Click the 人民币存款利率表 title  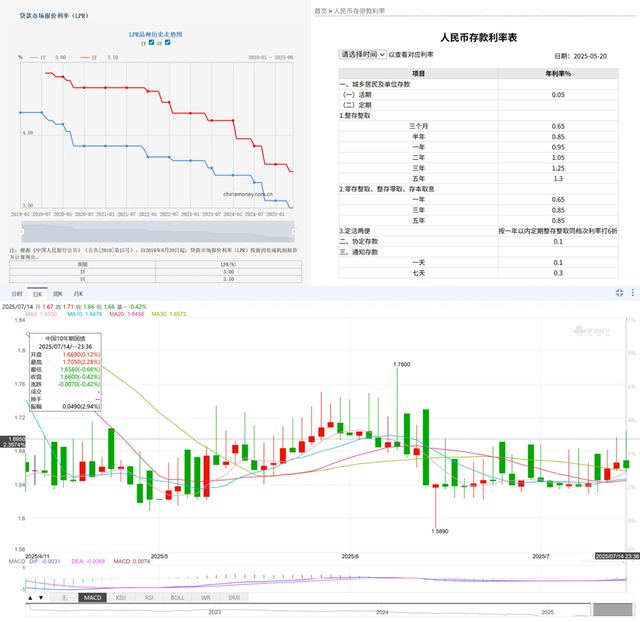tap(478, 38)
